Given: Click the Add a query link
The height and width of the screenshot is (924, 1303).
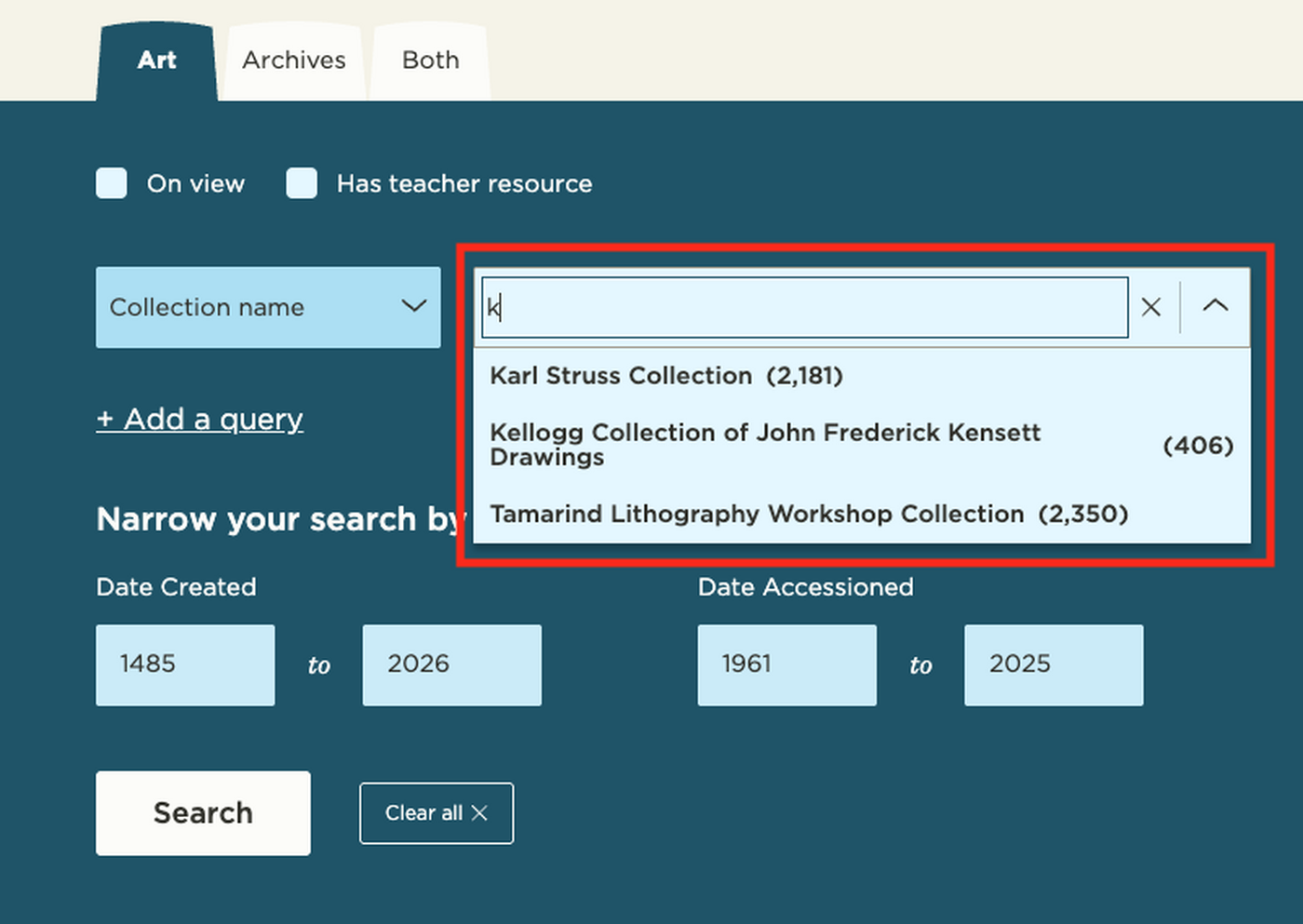Looking at the screenshot, I should coord(199,419).
